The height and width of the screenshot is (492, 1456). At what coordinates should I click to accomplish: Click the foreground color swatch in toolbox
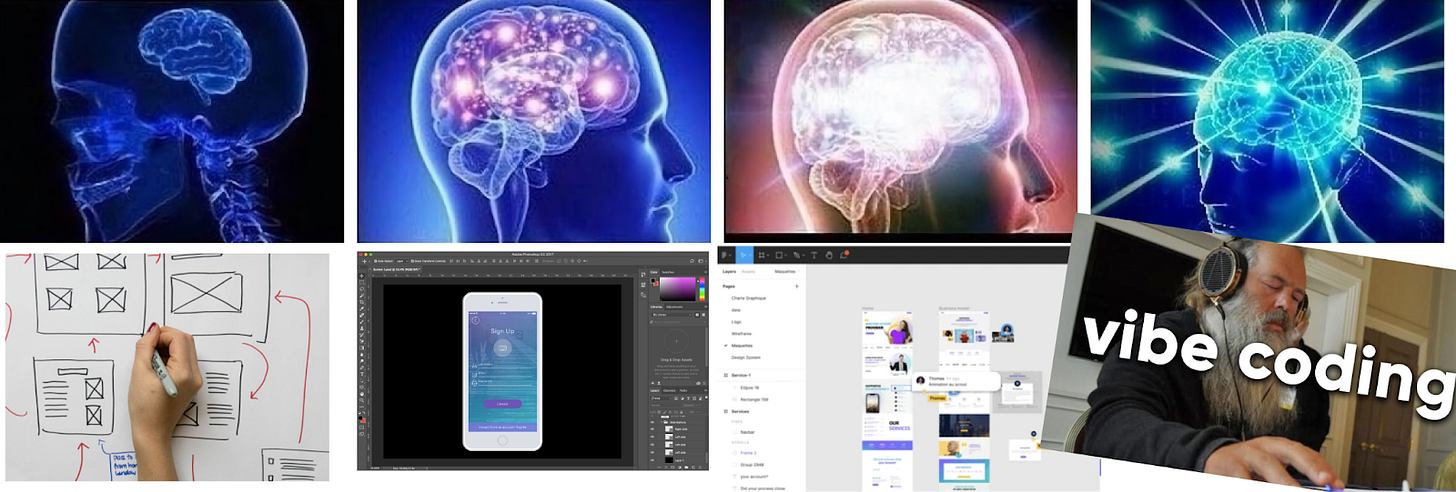[x=361, y=417]
